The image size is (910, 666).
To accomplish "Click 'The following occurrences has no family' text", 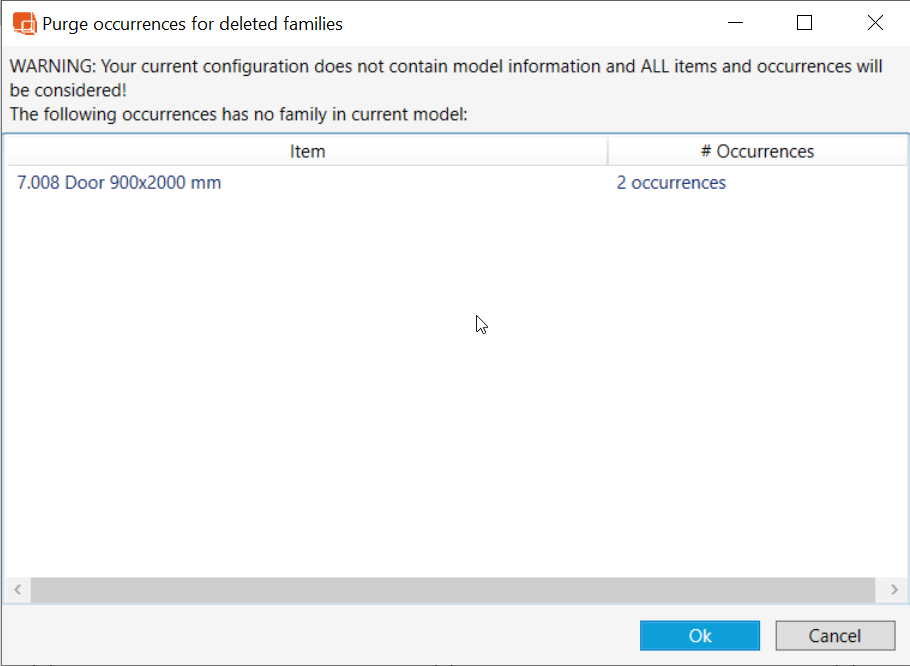I will click(238, 114).
